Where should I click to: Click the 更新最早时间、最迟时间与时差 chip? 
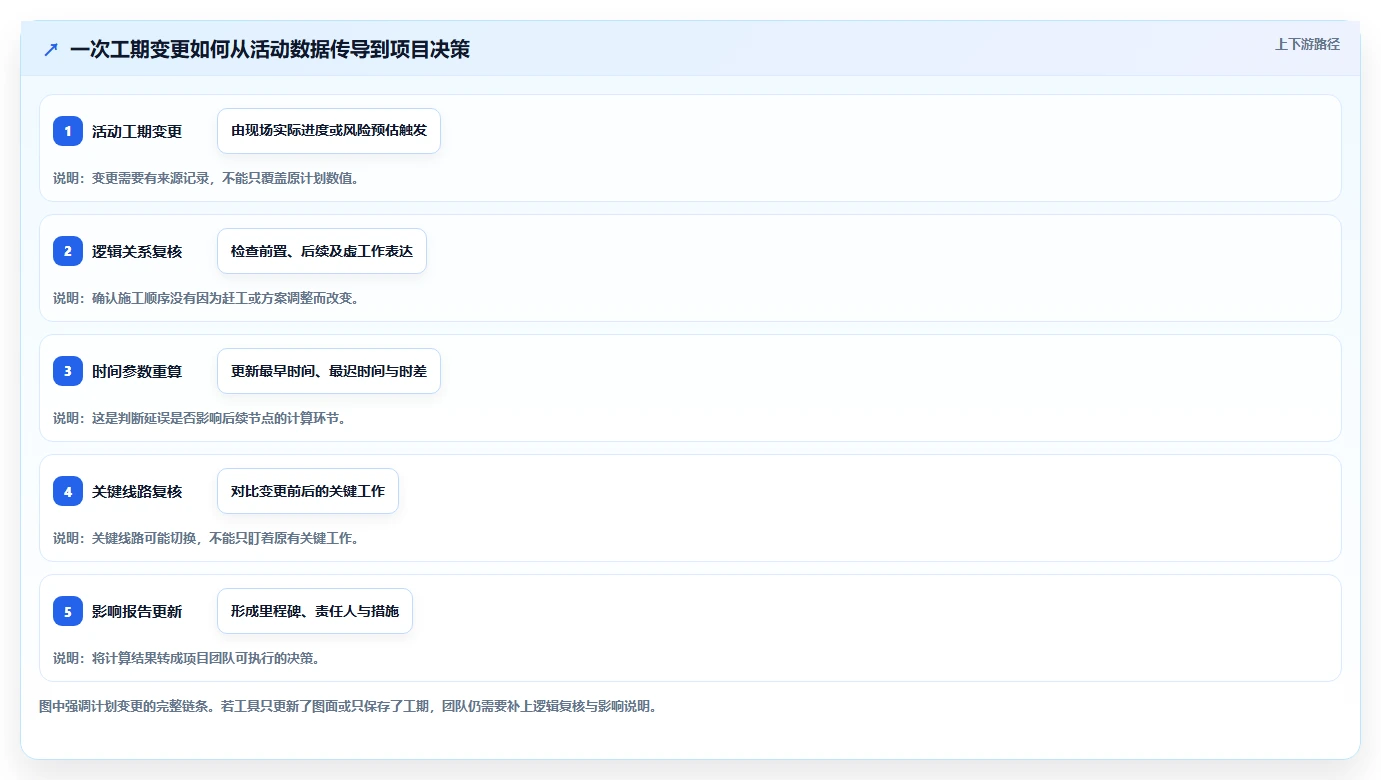click(329, 371)
